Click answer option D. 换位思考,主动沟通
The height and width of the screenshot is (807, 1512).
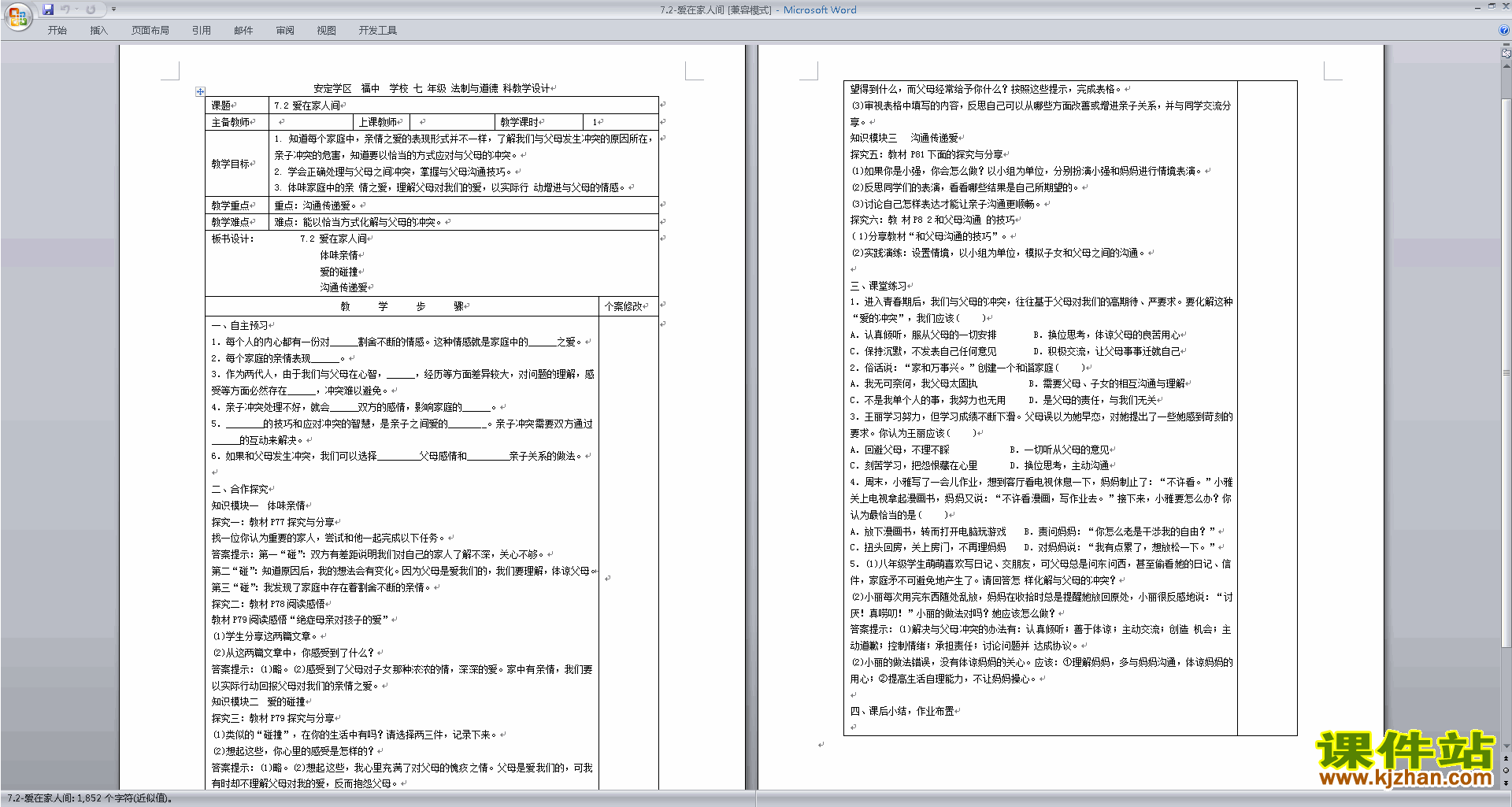1059,465
